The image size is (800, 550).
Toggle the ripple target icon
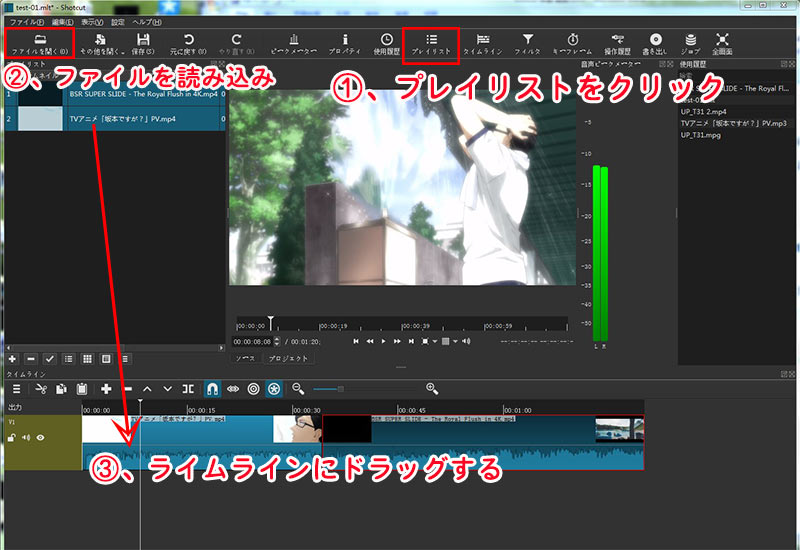[253, 389]
